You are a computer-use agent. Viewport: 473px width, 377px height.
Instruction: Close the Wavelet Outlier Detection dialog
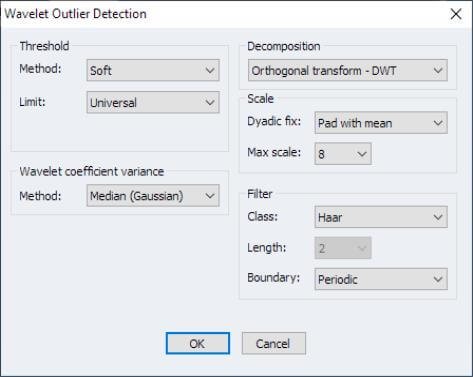pos(456,14)
